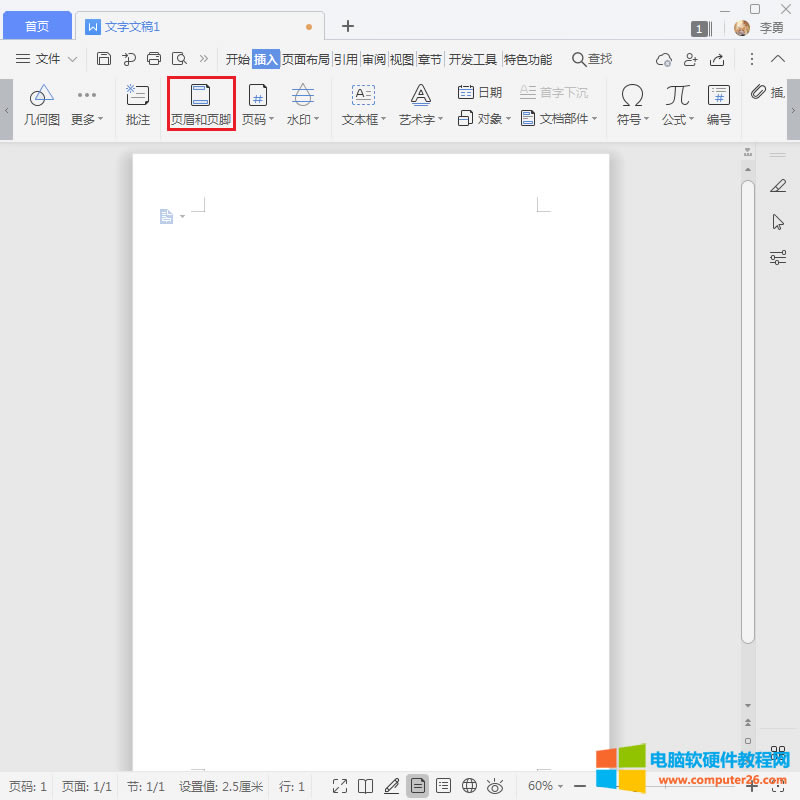
Task: Click the 查找 search button
Action: coord(591,59)
